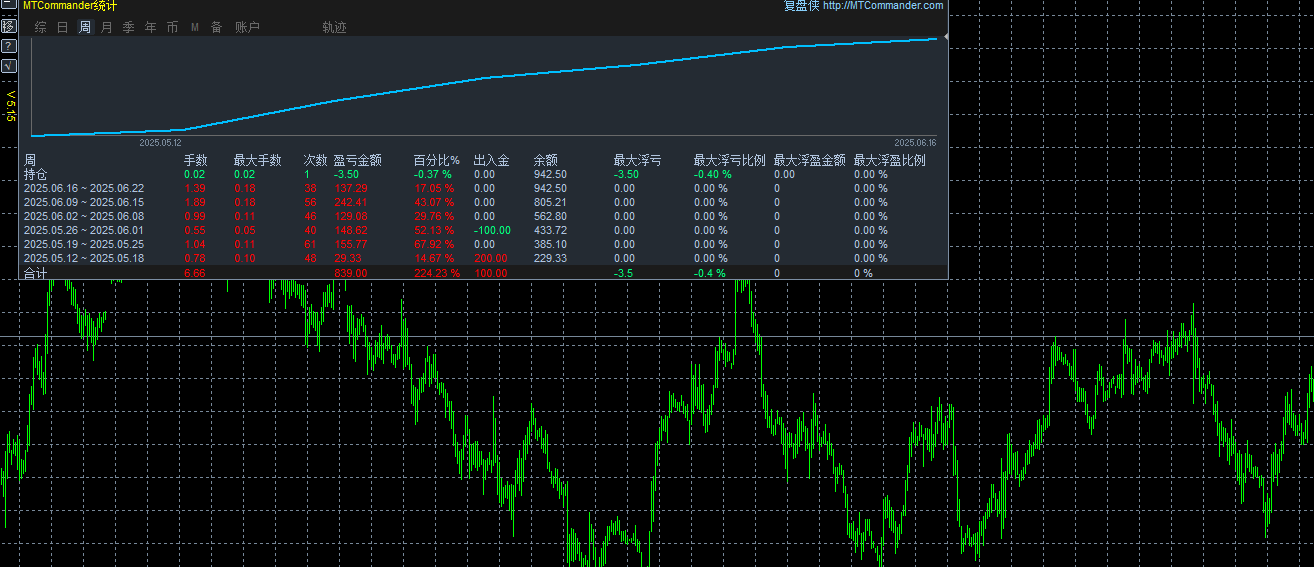The image size is (1314, 567).
Task: Click the V 5.15 version label
Action: point(10,106)
